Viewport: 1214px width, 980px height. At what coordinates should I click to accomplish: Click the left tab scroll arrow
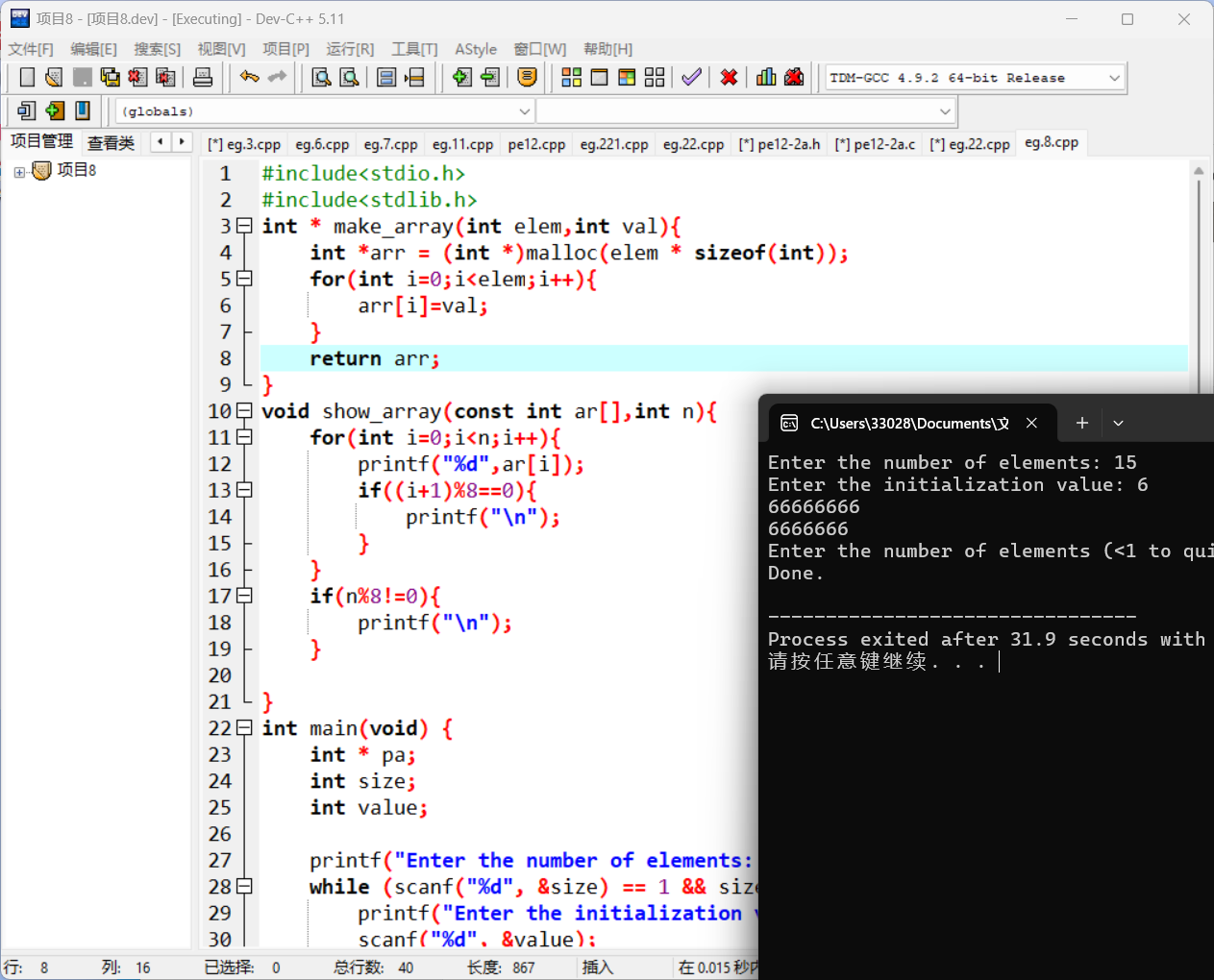(161, 142)
